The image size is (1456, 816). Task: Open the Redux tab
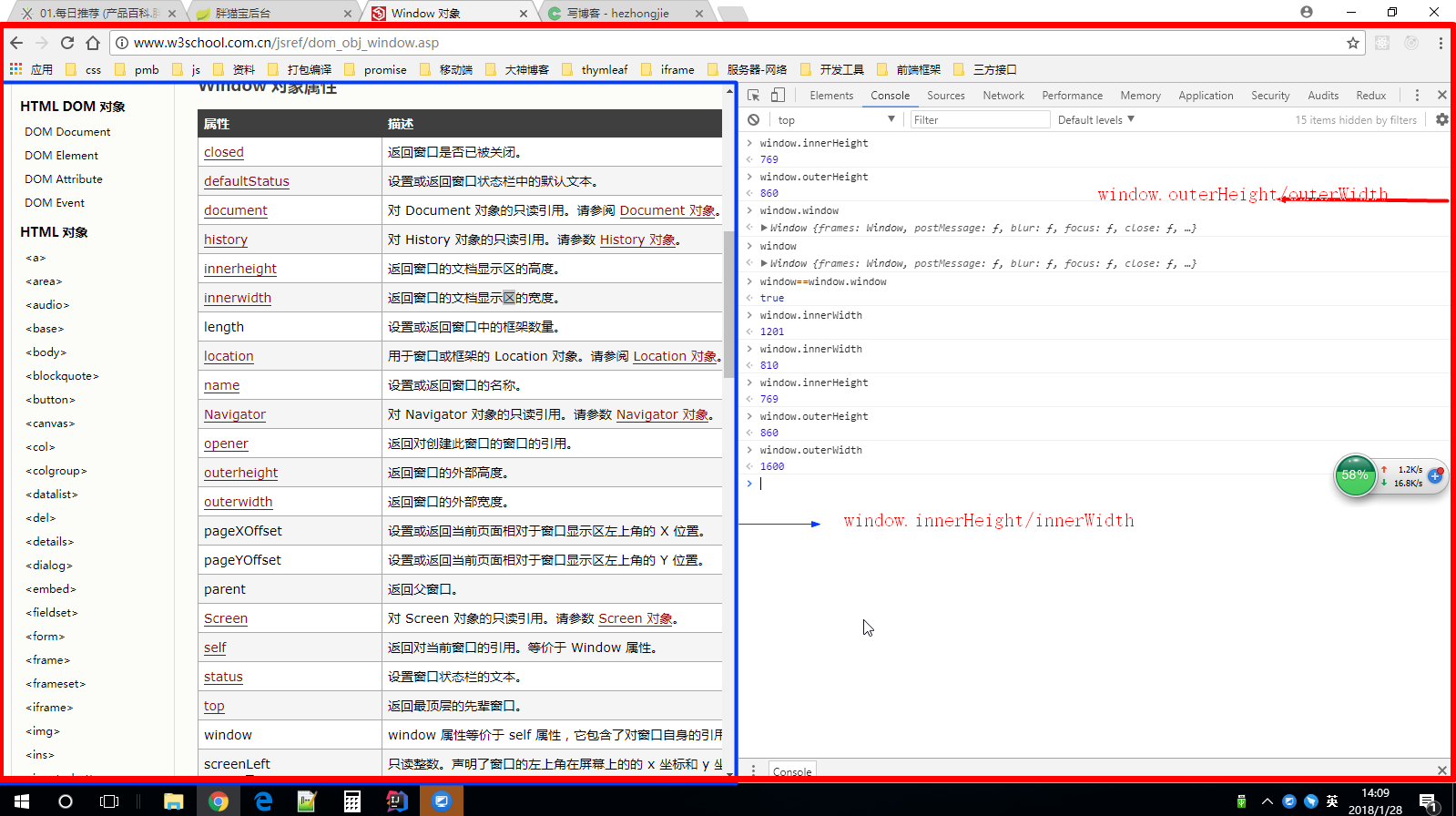pos(1370,95)
